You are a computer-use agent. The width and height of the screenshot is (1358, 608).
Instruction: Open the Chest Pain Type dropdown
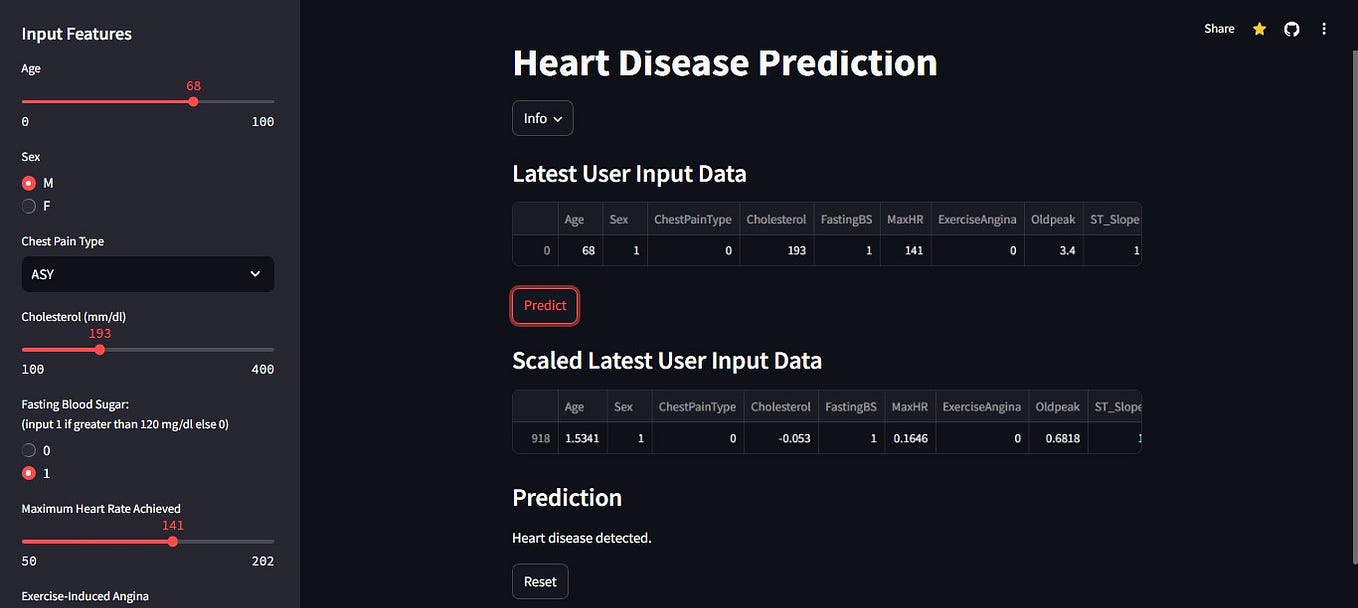click(147, 273)
